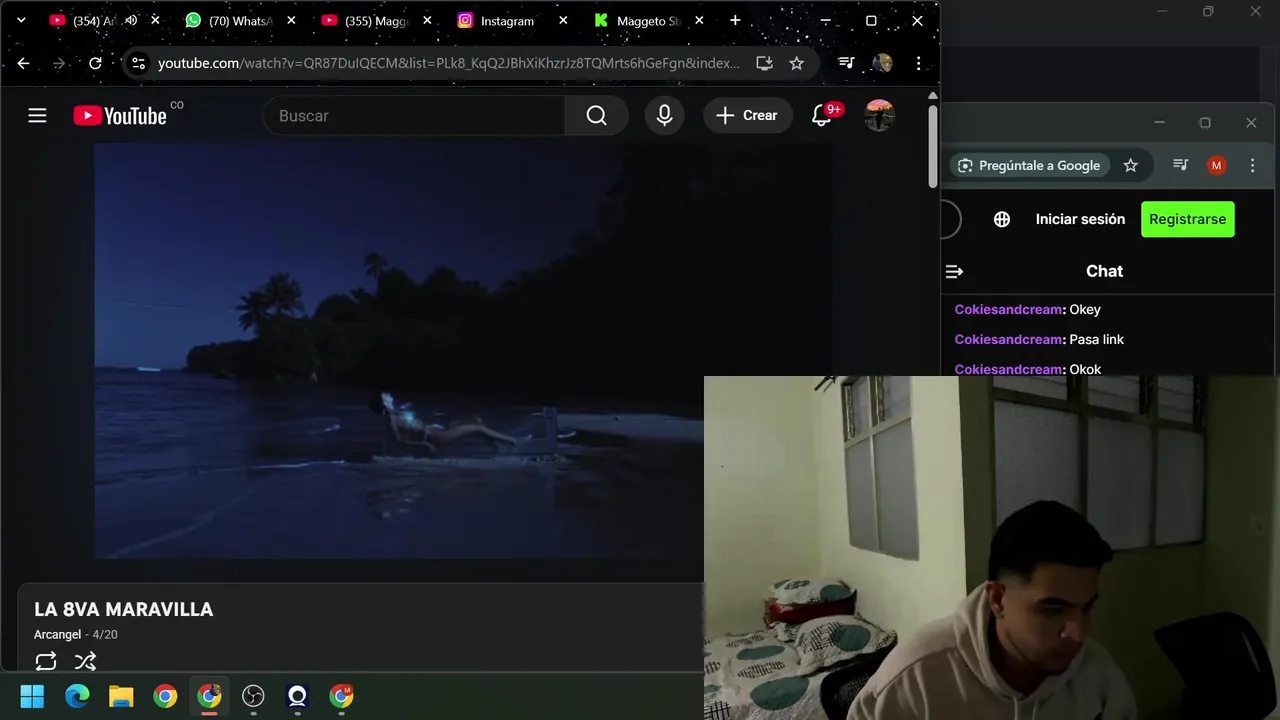Click the Buscar search field

(414, 116)
